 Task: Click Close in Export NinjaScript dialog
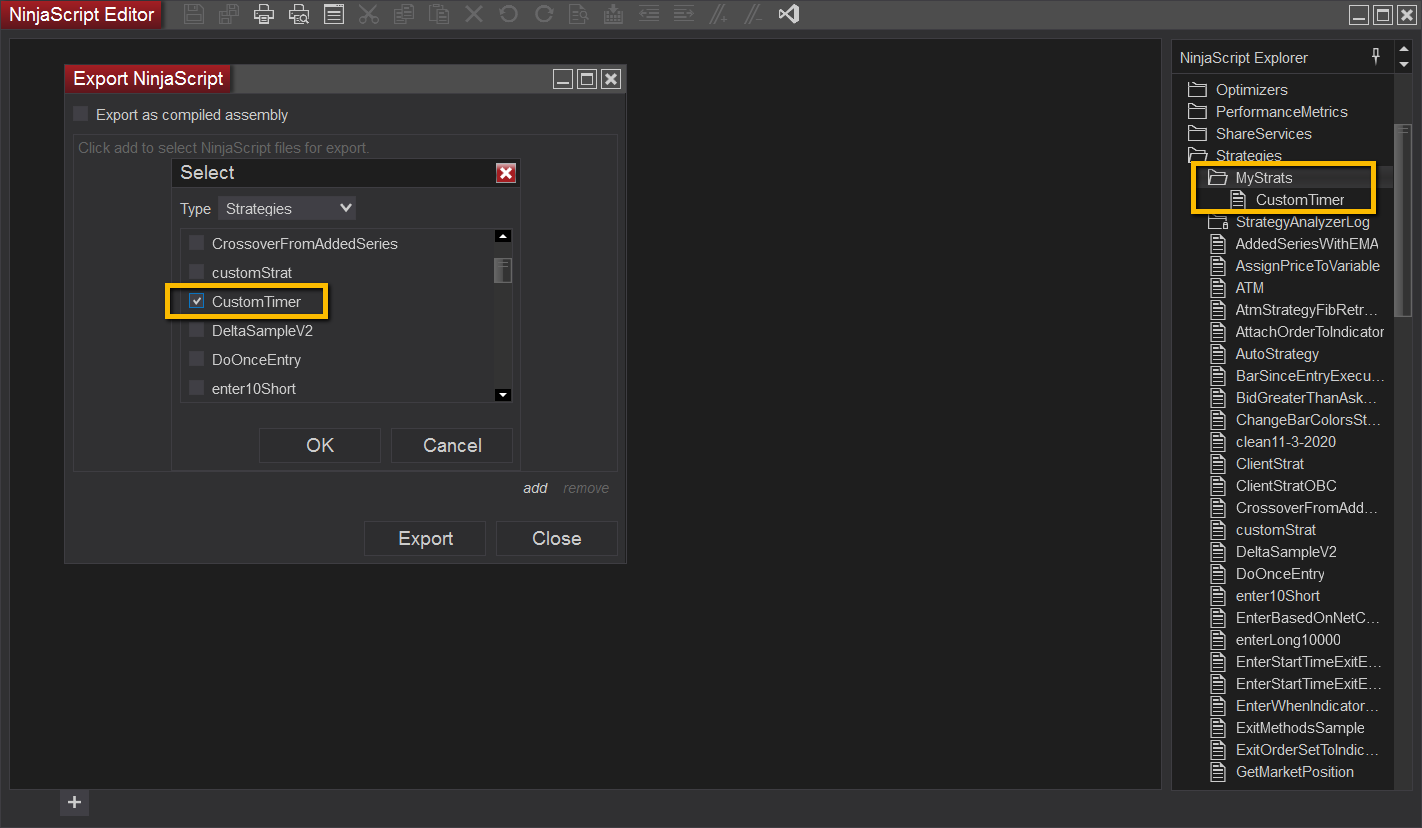(557, 539)
